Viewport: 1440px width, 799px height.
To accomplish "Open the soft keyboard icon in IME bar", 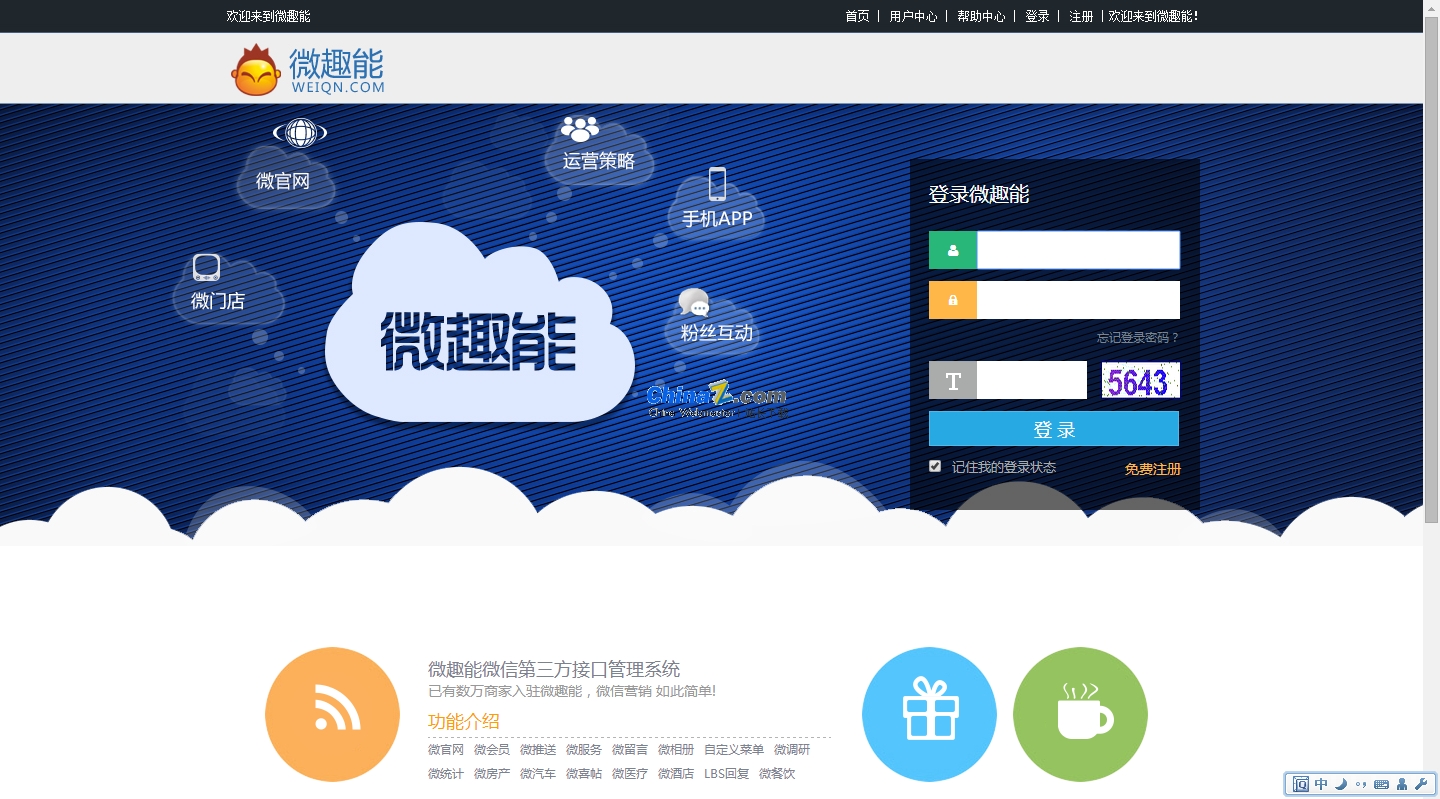I will click(1382, 784).
